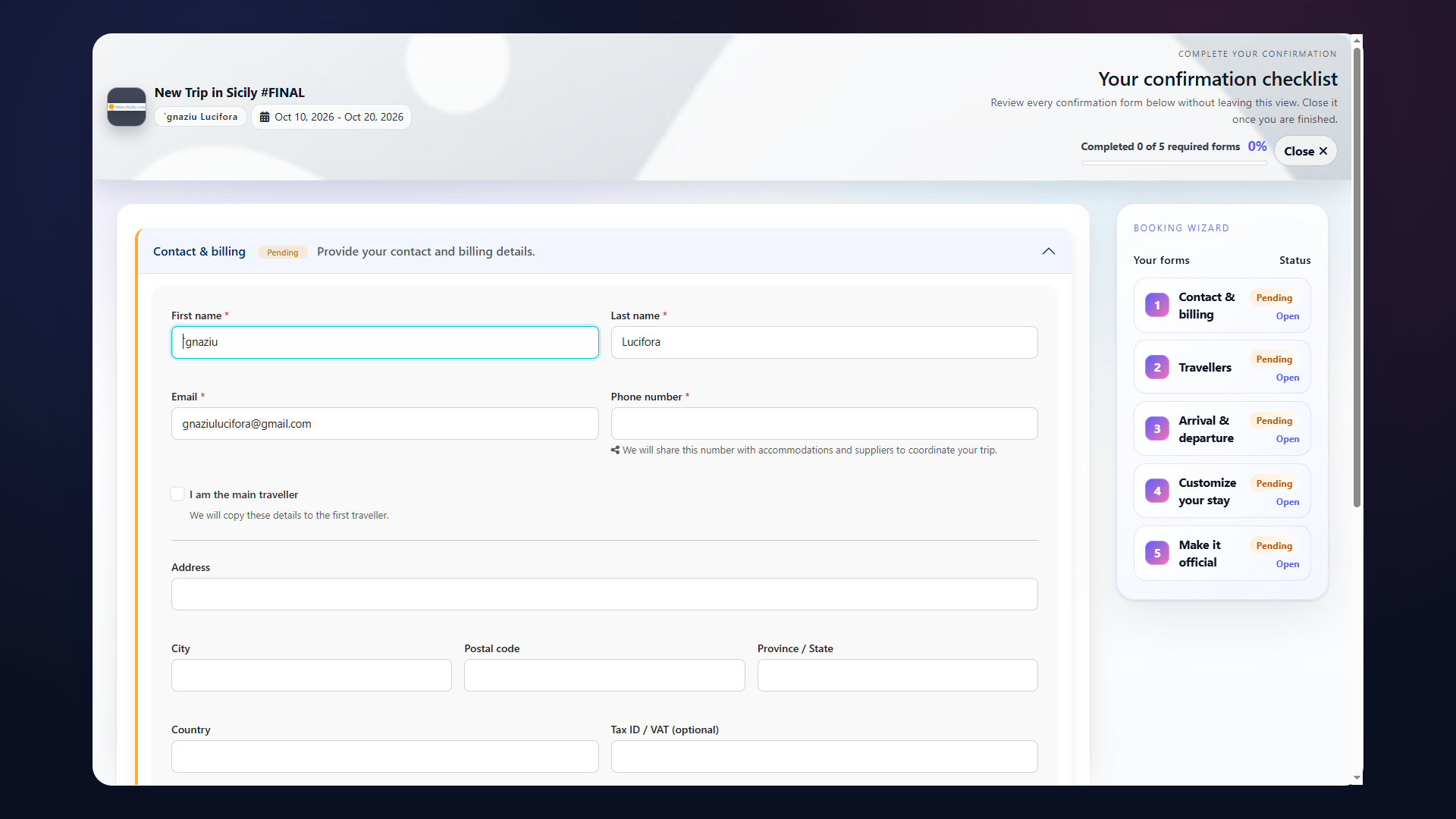This screenshot has height=819, width=1456.
Task: Click badge 5 for Make it official
Action: [x=1157, y=553]
